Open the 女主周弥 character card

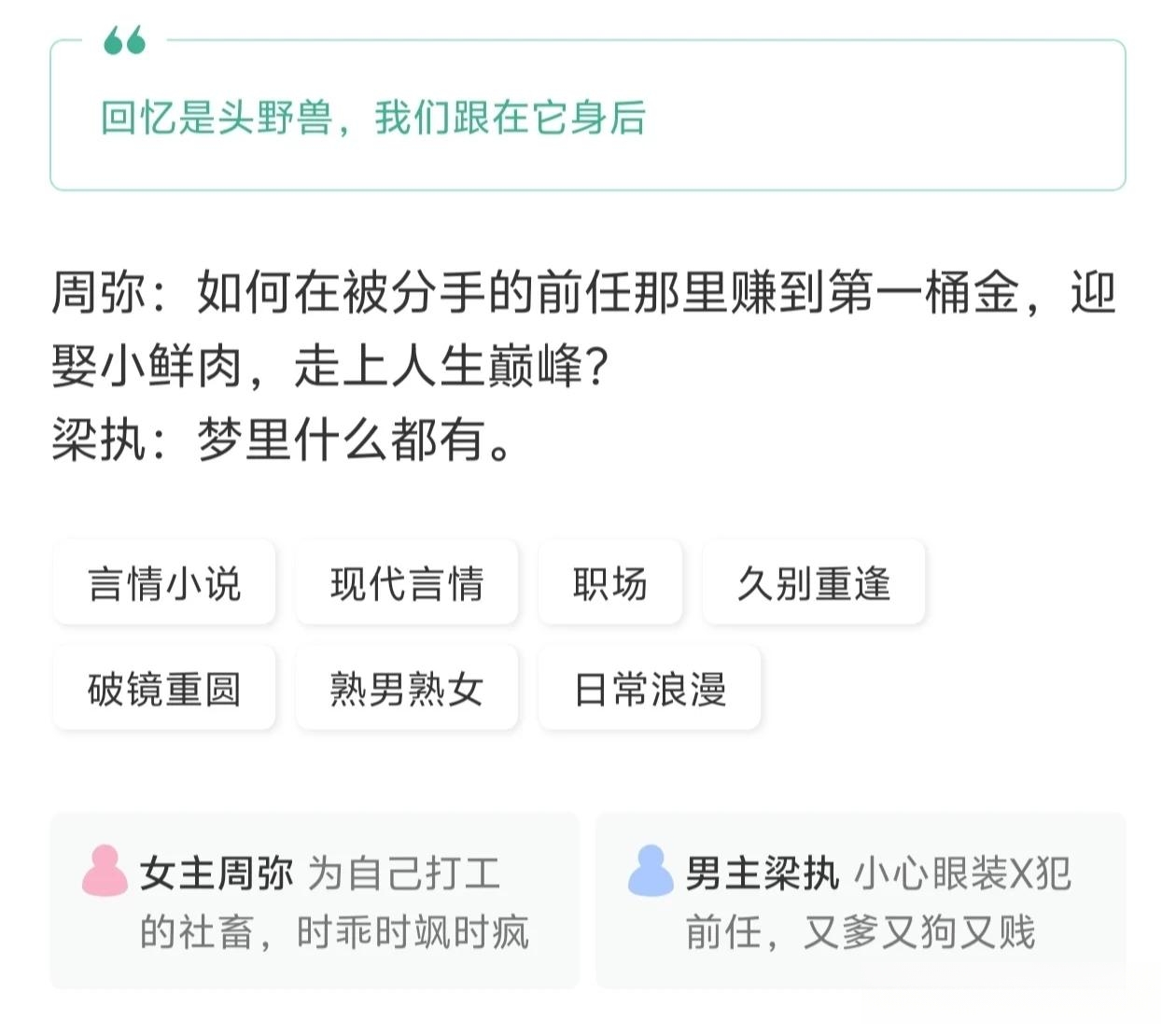coord(315,901)
